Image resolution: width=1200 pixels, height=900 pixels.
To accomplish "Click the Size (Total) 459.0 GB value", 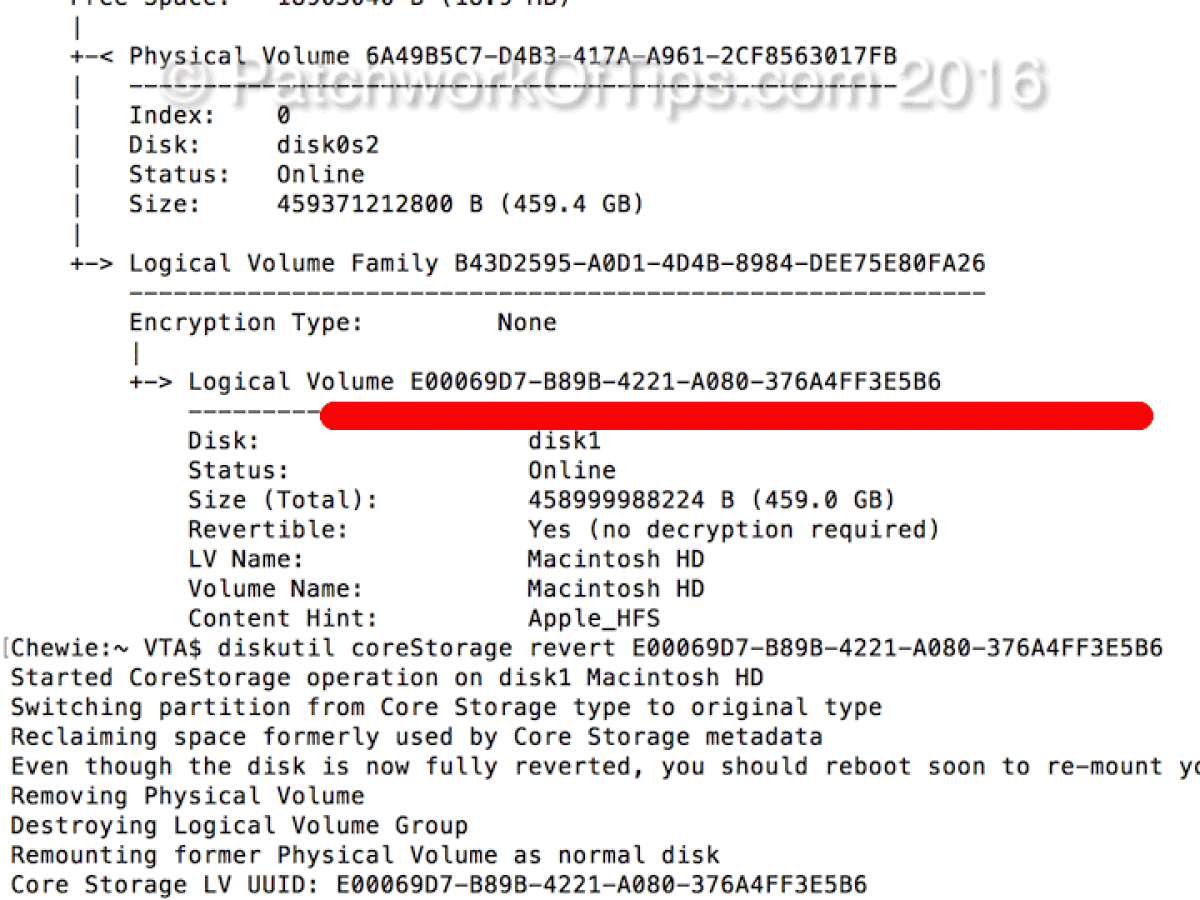I will 711,500.
